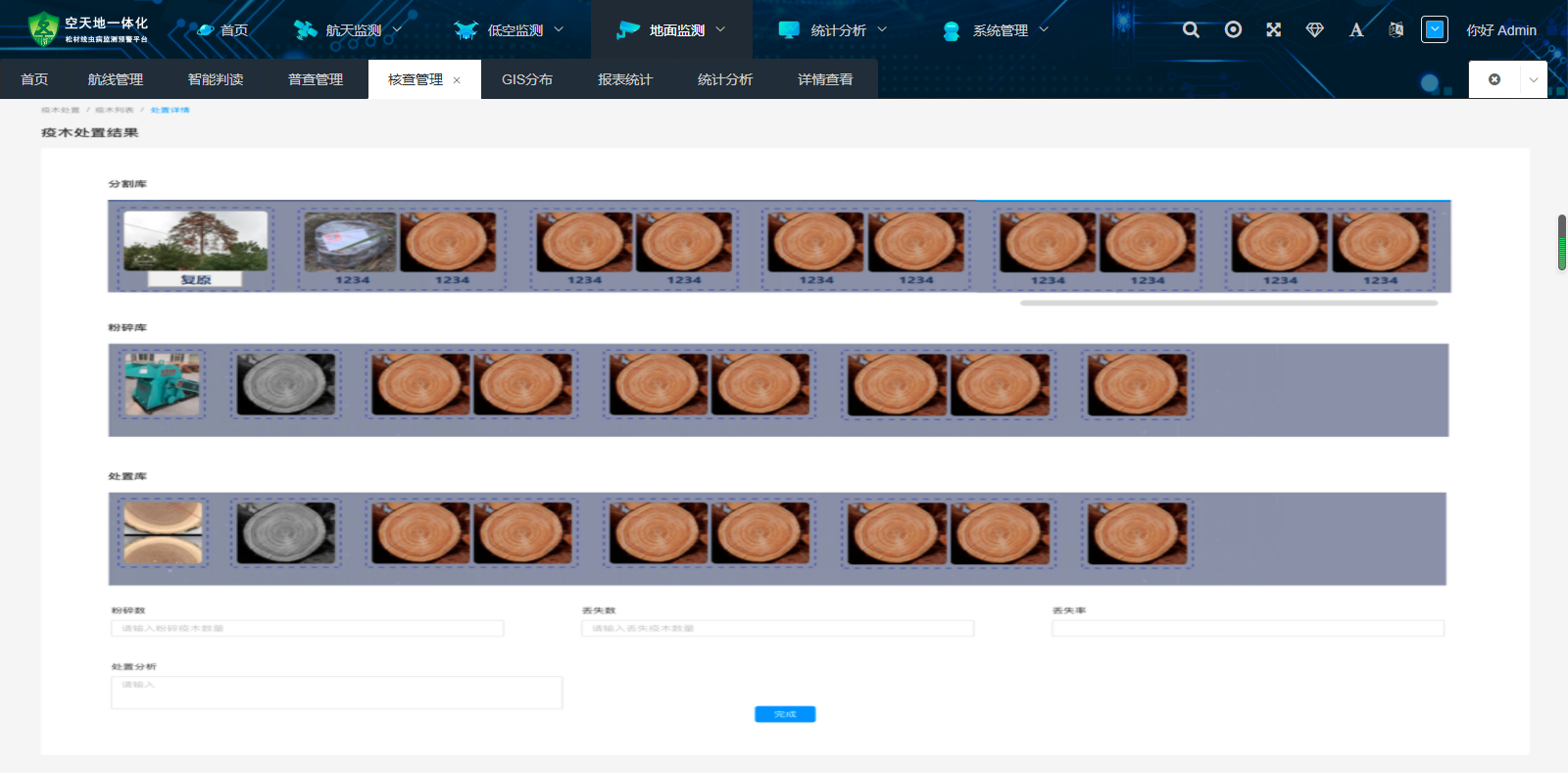The image size is (1568, 773).
Task: Switch to the 智能判读 tab
Action: (x=216, y=79)
